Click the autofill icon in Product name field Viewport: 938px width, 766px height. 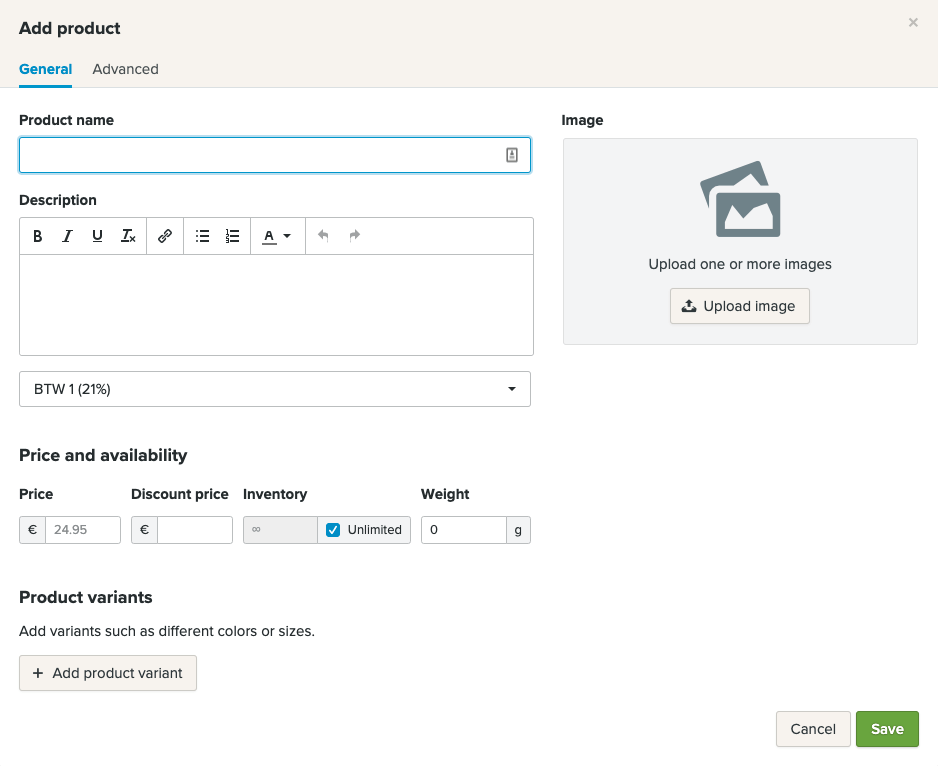(511, 155)
